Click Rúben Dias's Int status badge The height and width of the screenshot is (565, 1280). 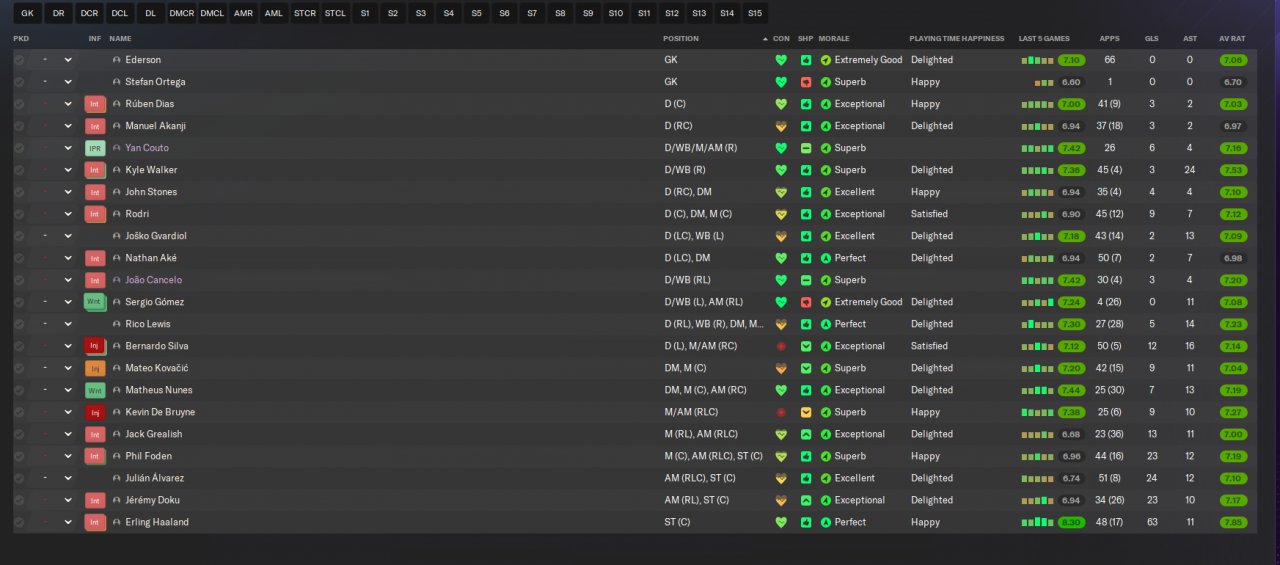click(x=95, y=104)
